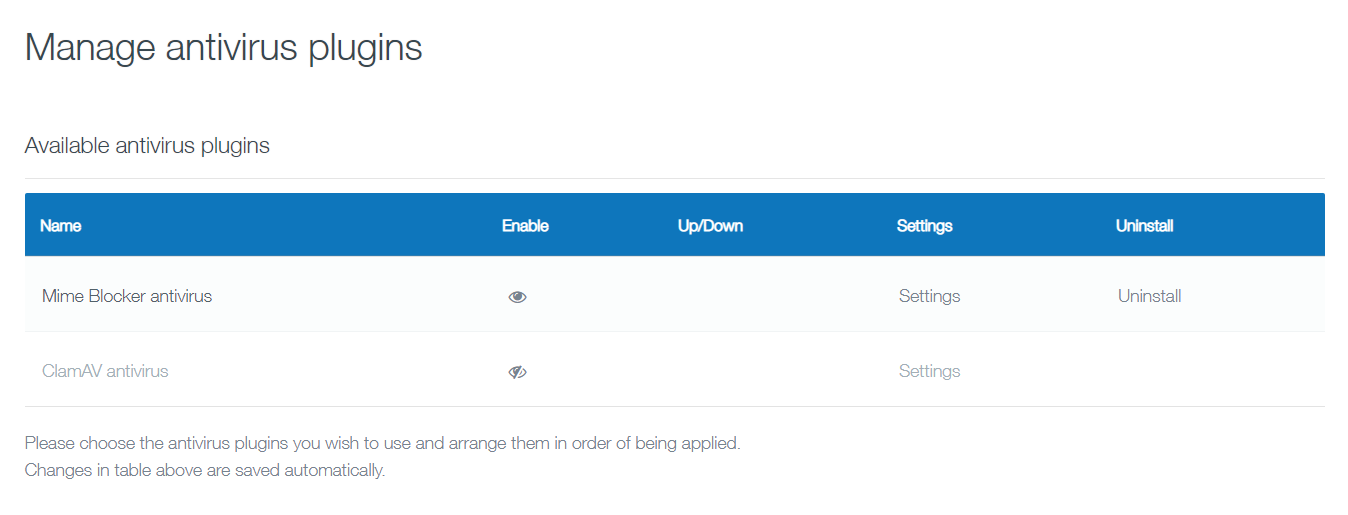Enable ClamAV antivirus via crossed-eye icon
Screen dimensions: 1348x515
pyautogui.click(x=517, y=372)
